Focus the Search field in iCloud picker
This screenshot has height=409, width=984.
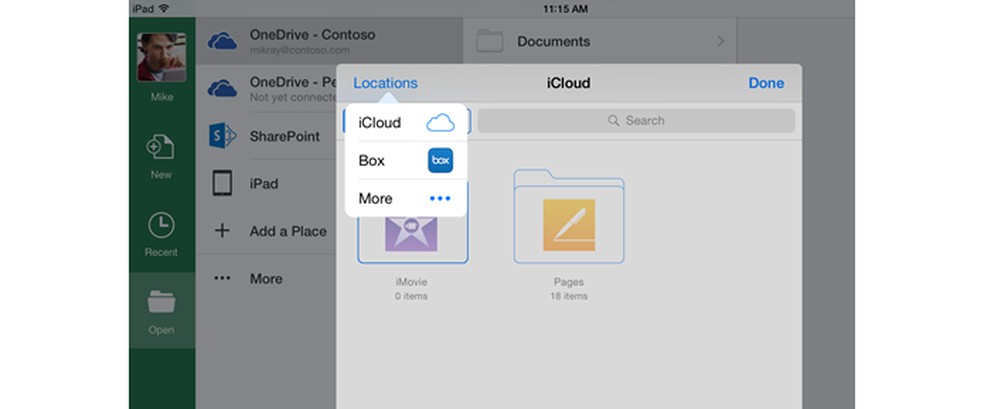coord(636,120)
